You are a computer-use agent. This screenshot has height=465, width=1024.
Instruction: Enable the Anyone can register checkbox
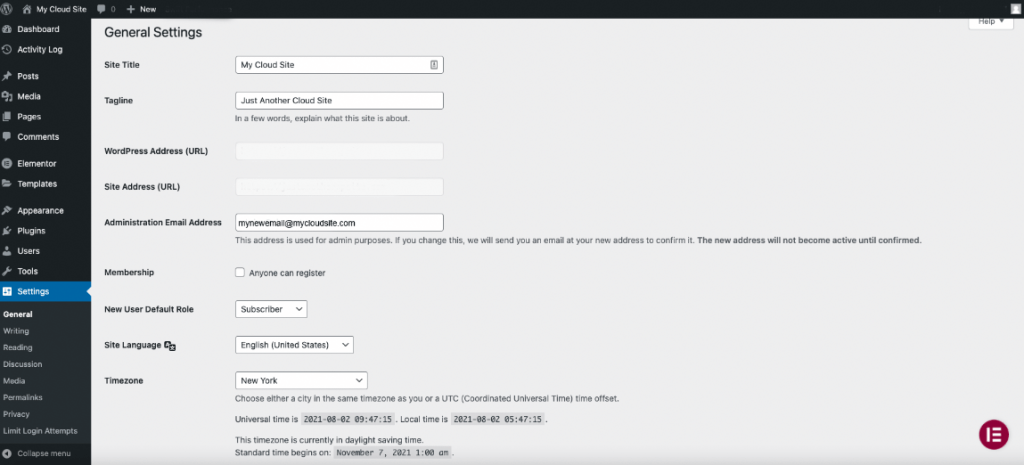[x=240, y=272]
